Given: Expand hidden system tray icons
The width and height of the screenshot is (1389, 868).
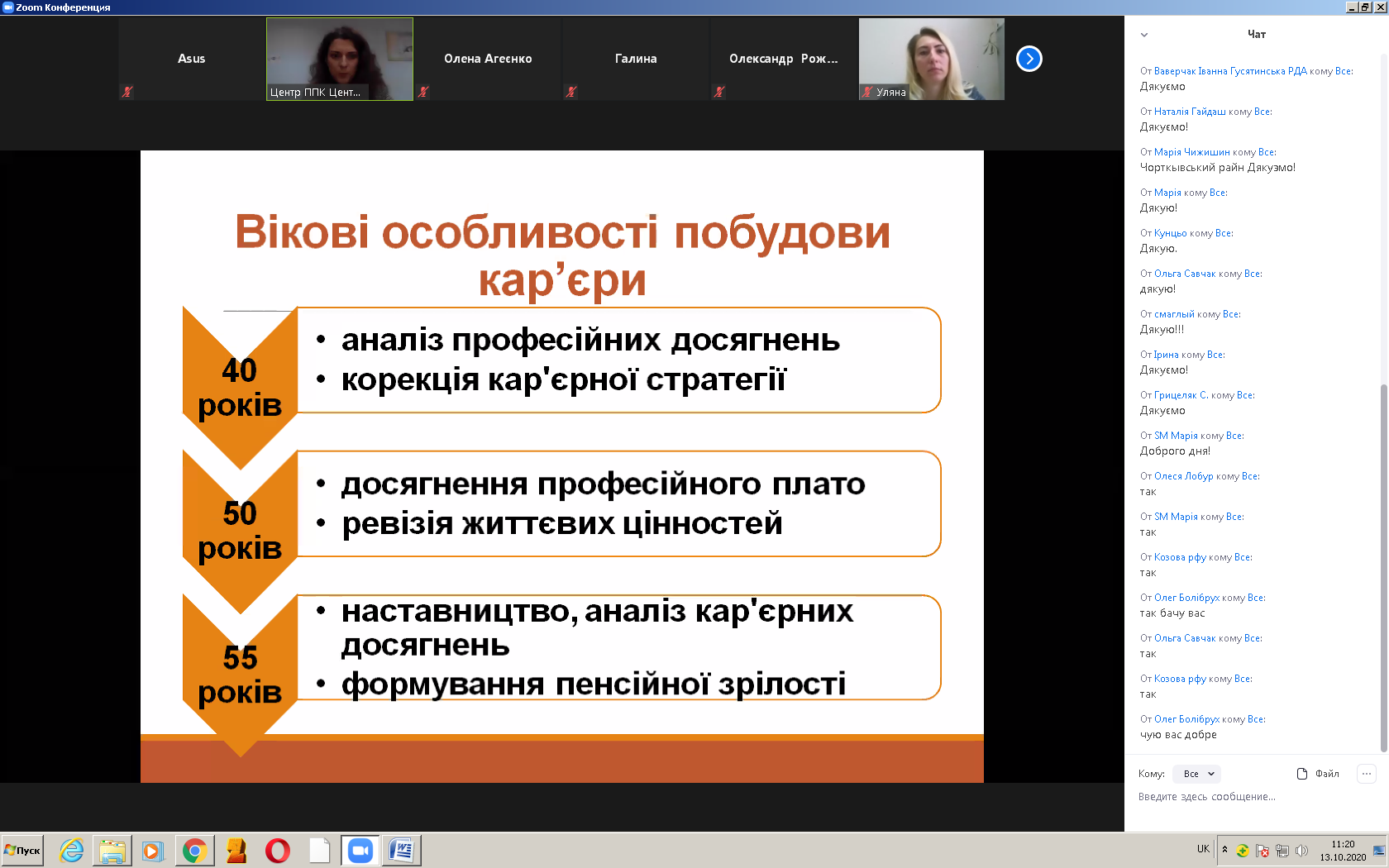Looking at the screenshot, I should point(1224,849).
